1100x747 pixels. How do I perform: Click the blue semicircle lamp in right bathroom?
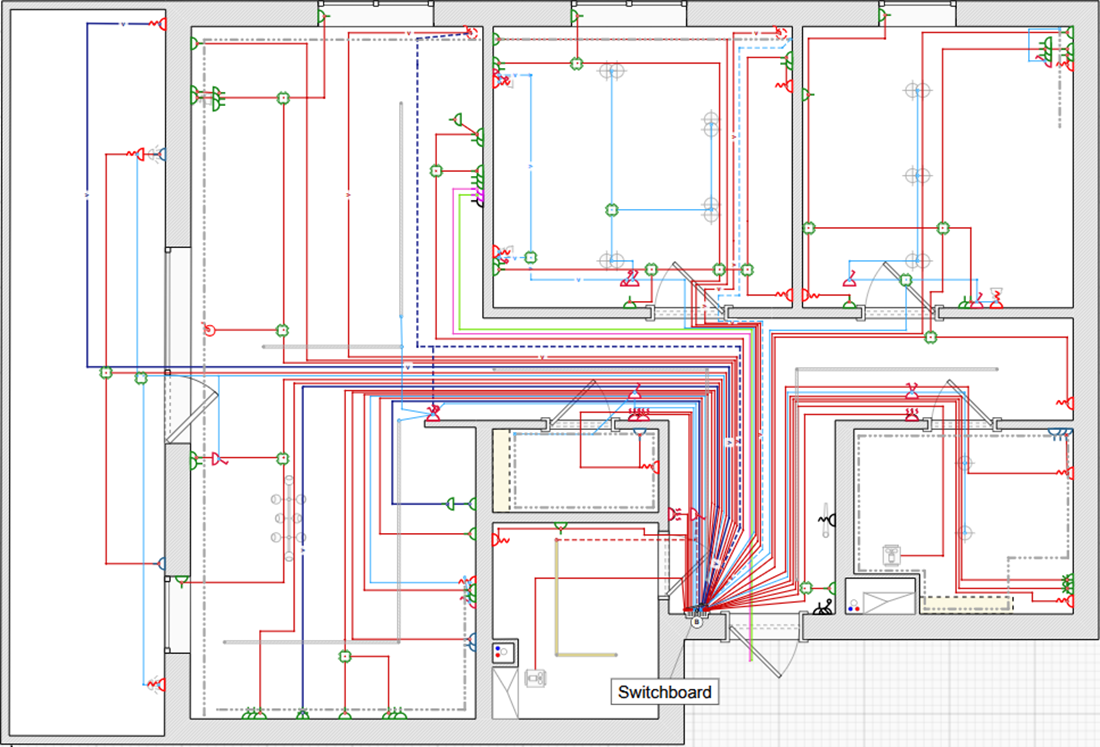(x=1060, y=433)
